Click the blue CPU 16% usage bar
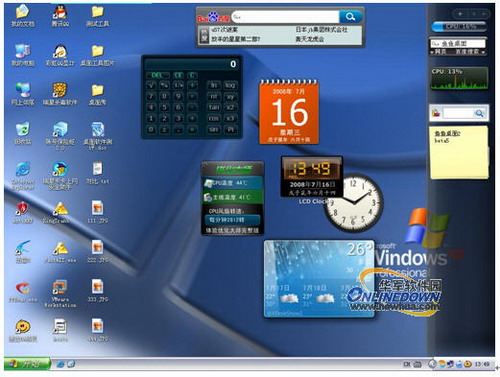 459,26
